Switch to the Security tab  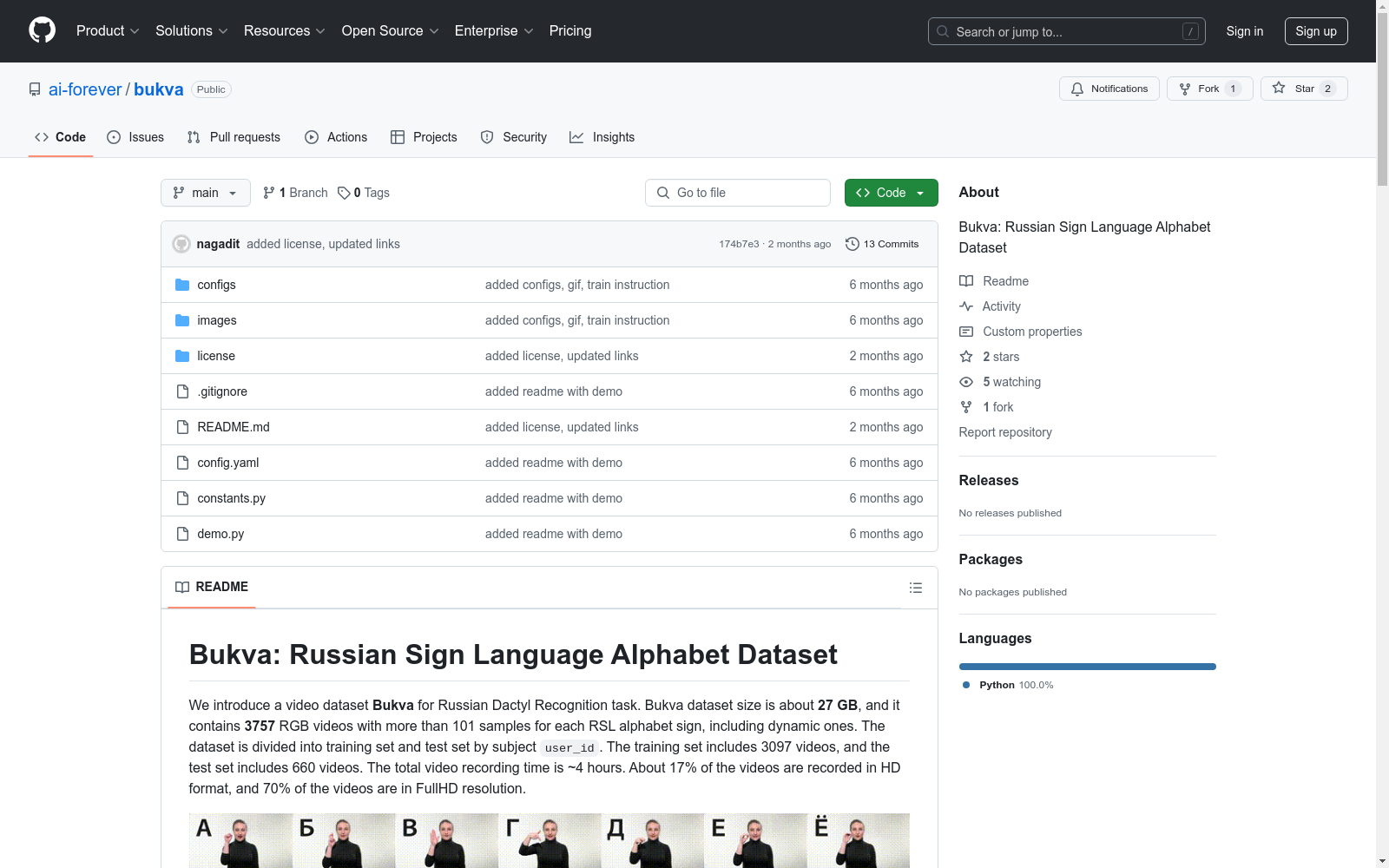[x=514, y=137]
